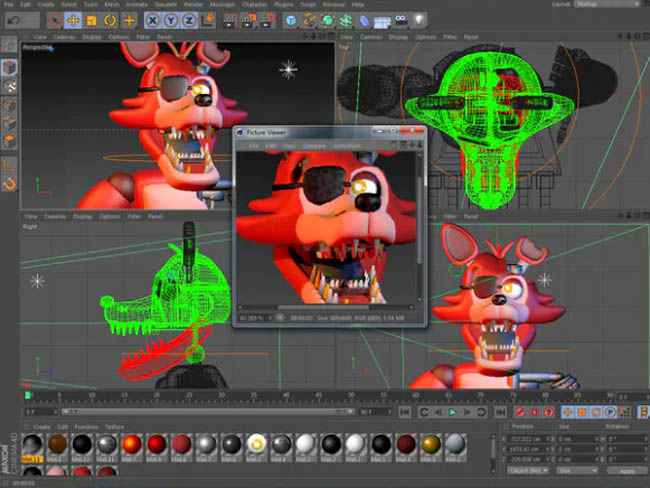Select the Live Selection arrow tool
Viewport: 650px width, 488px height.
pos(54,20)
